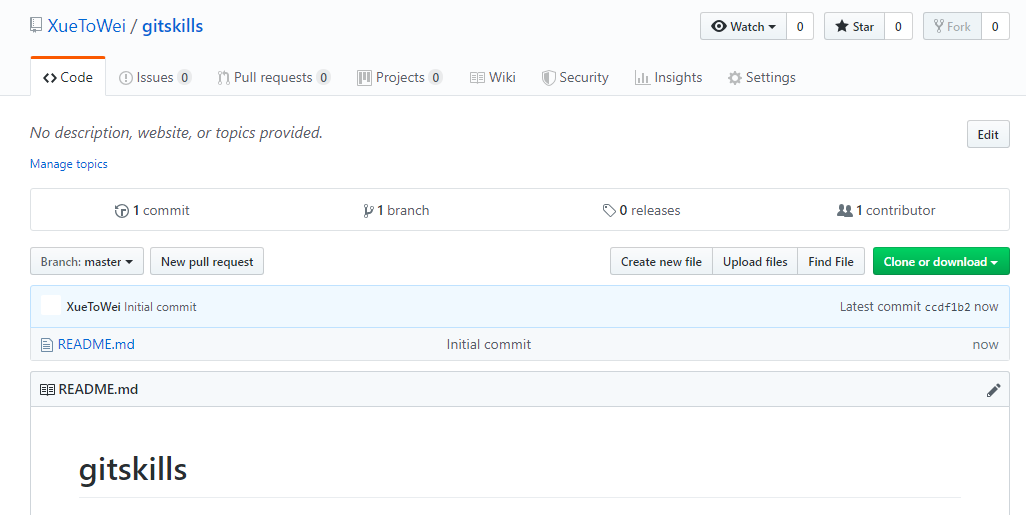This screenshot has height=515, width=1026.
Task: Open the Projects tab
Action: (x=400, y=77)
